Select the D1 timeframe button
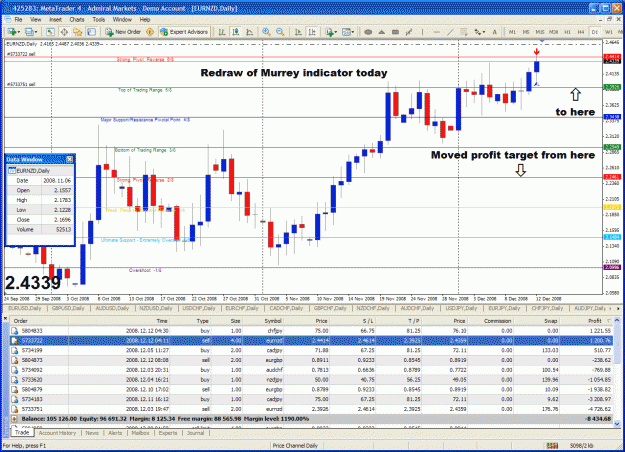 coord(595,32)
